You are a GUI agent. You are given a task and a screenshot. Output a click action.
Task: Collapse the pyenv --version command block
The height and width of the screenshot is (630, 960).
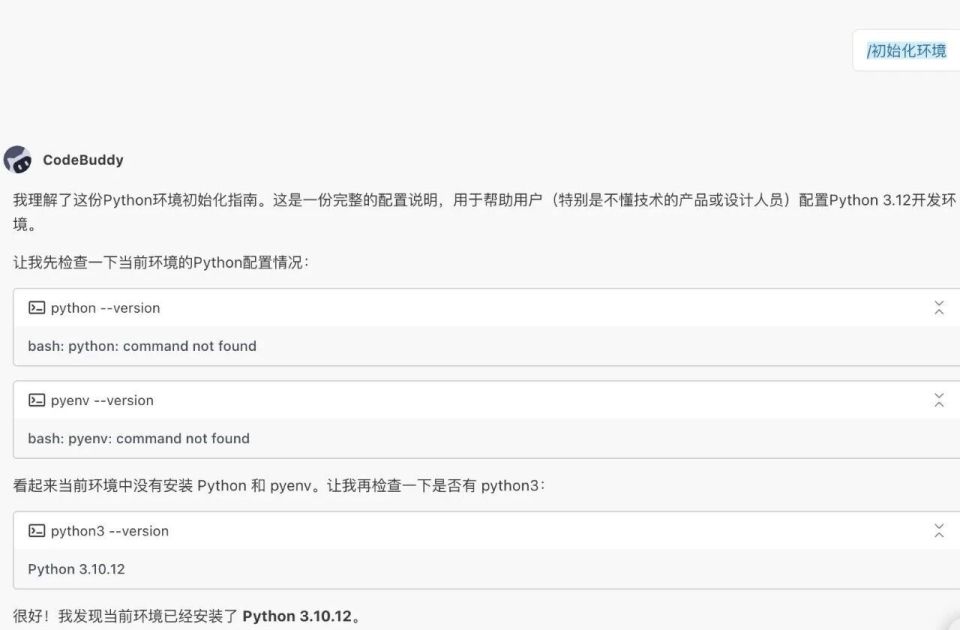[939, 400]
